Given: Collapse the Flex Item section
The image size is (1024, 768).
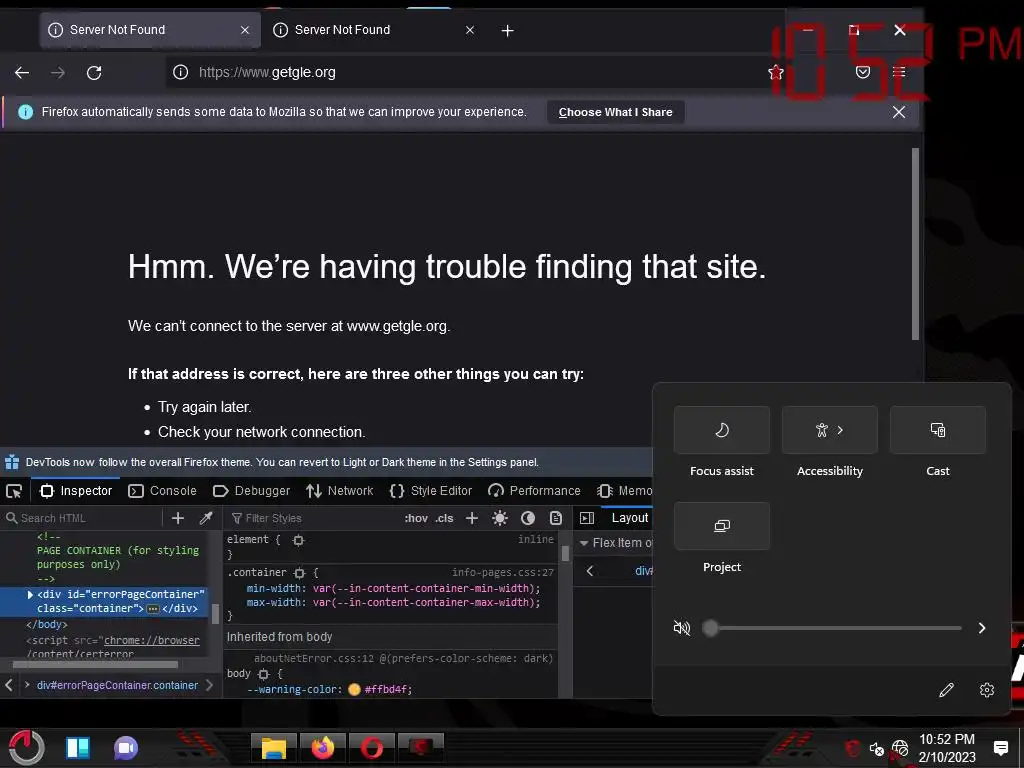Looking at the screenshot, I should point(584,543).
